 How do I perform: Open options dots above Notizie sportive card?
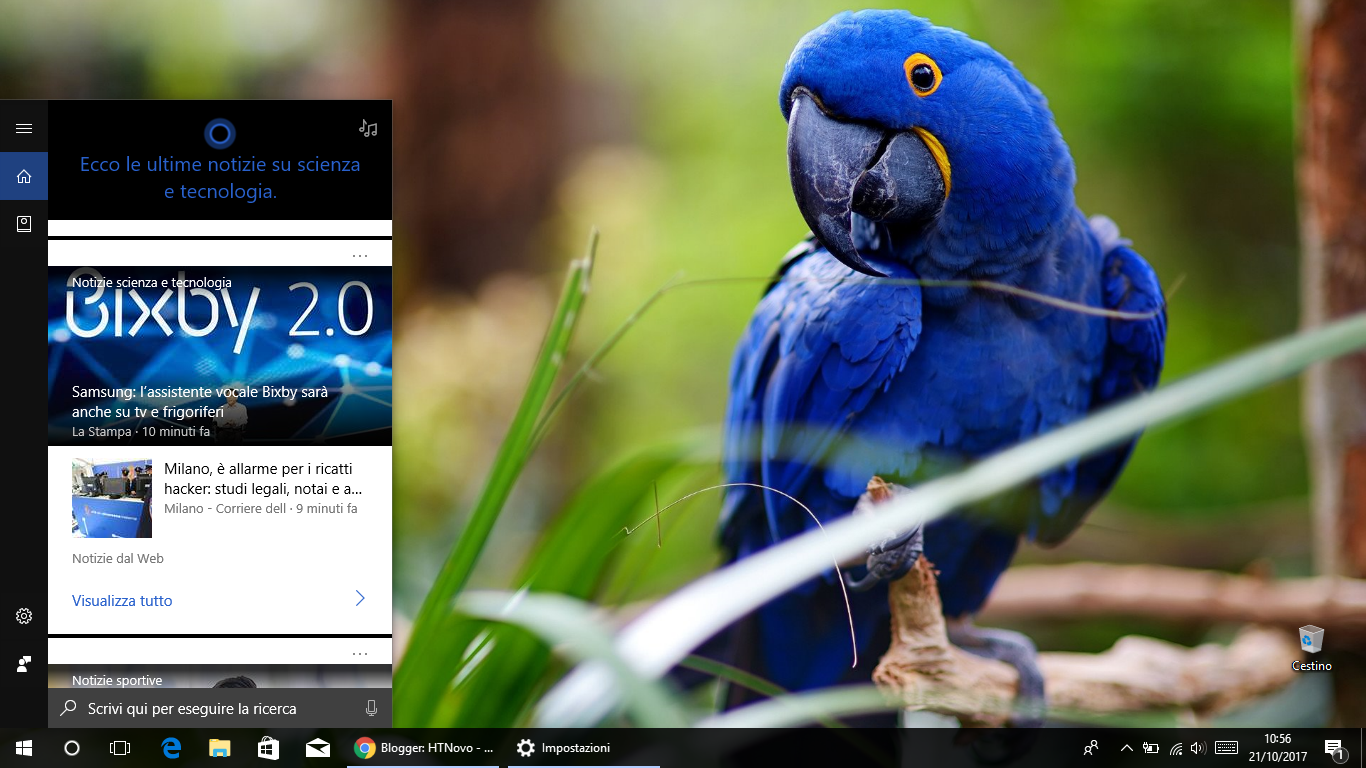(x=360, y=654)
